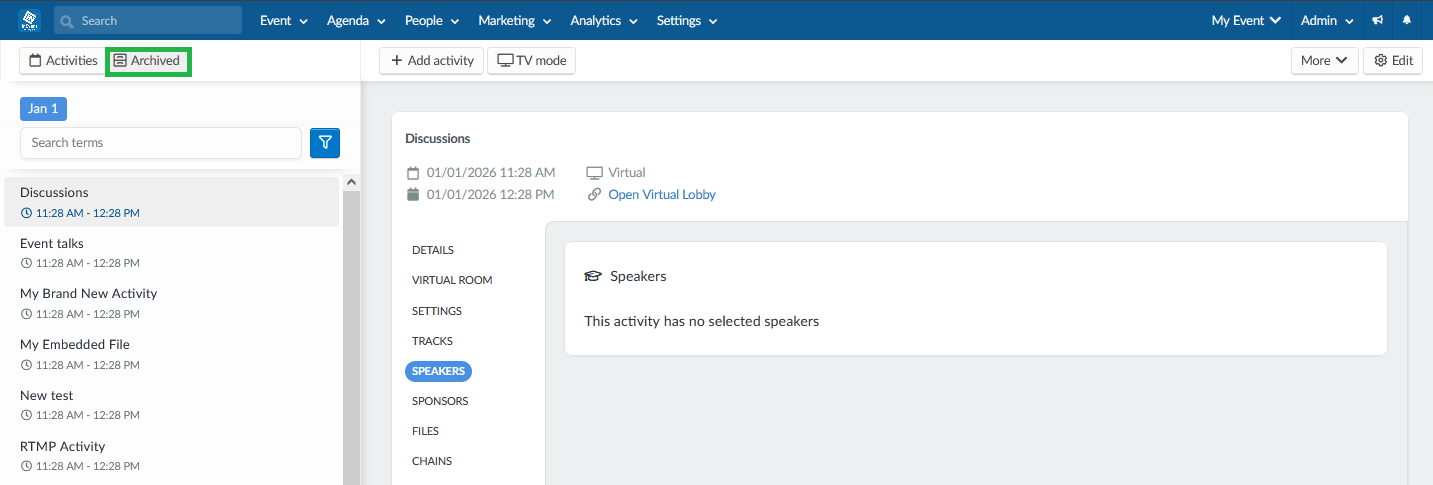This screenshot has width=1433, height=485.
Task: Open the Marketing dropdown
Action: (x=515, y=20)
